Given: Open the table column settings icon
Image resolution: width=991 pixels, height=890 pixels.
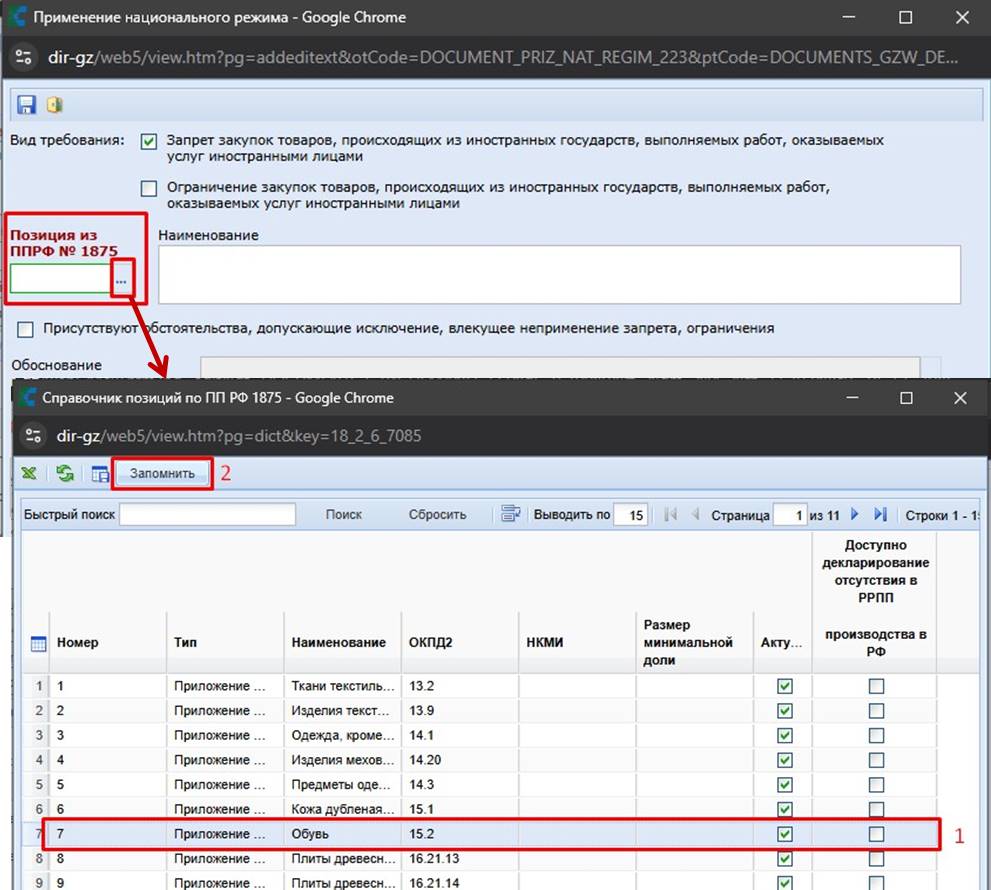Looking at the screenshot, I should pyautogui.click(x=100, y=473).
